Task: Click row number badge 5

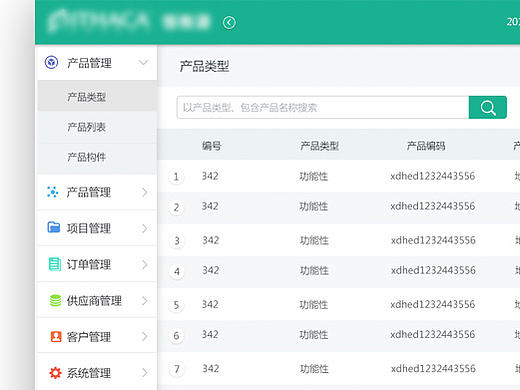Action: point(176,305)
